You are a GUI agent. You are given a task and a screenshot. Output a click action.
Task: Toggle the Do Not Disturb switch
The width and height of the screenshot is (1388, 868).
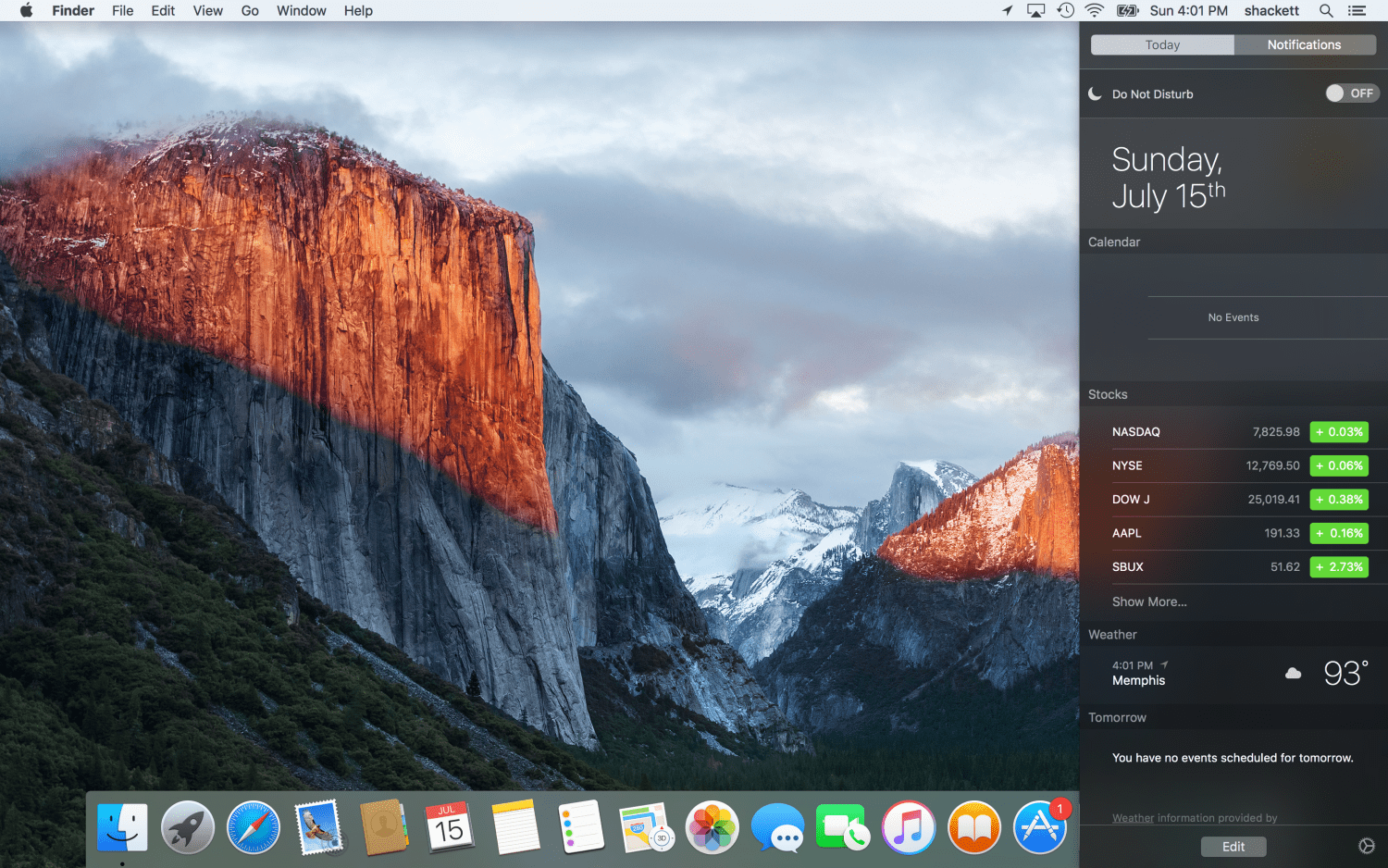click(1352, 93)
